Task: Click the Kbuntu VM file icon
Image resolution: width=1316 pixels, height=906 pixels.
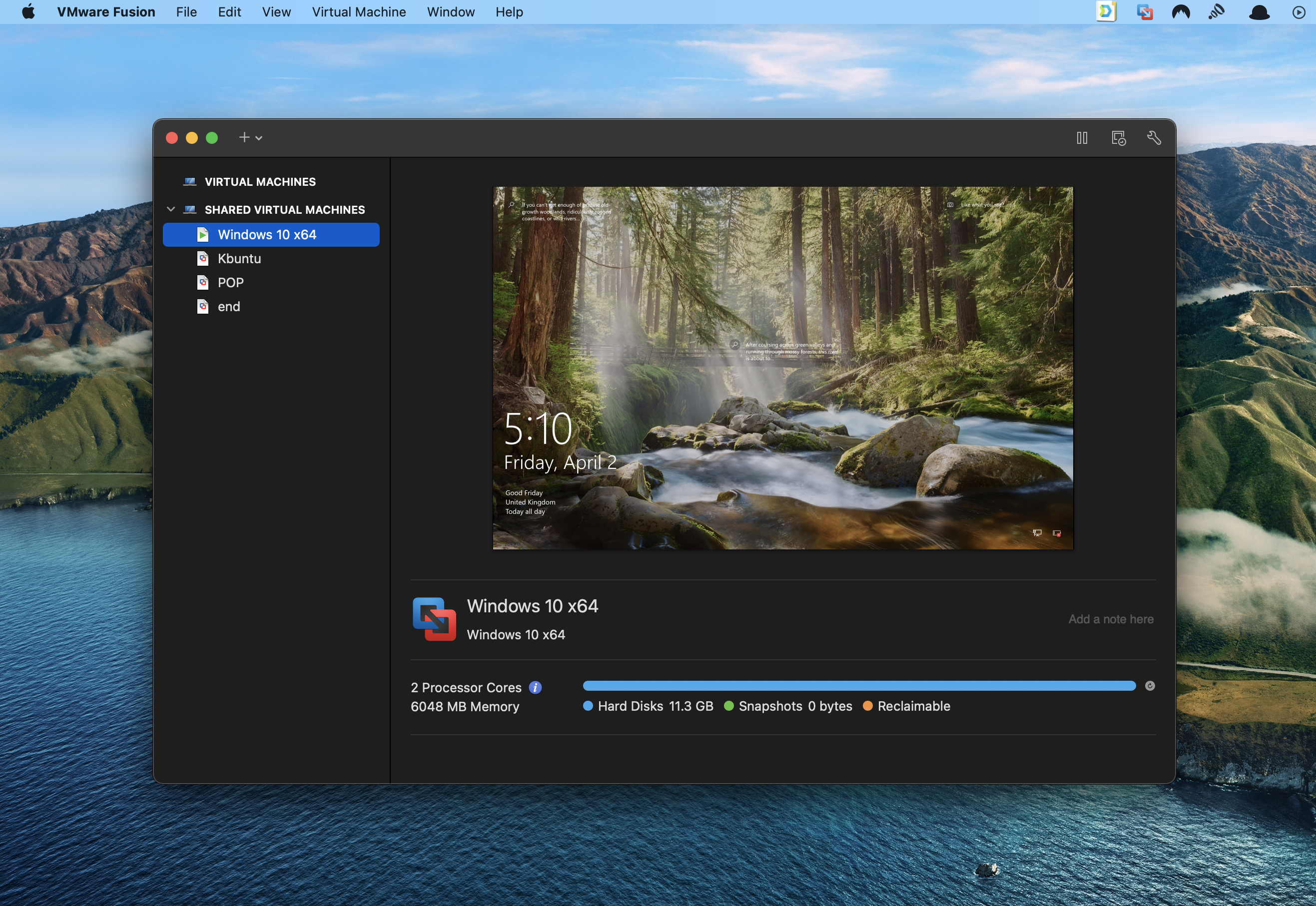Action: (203, 258)
